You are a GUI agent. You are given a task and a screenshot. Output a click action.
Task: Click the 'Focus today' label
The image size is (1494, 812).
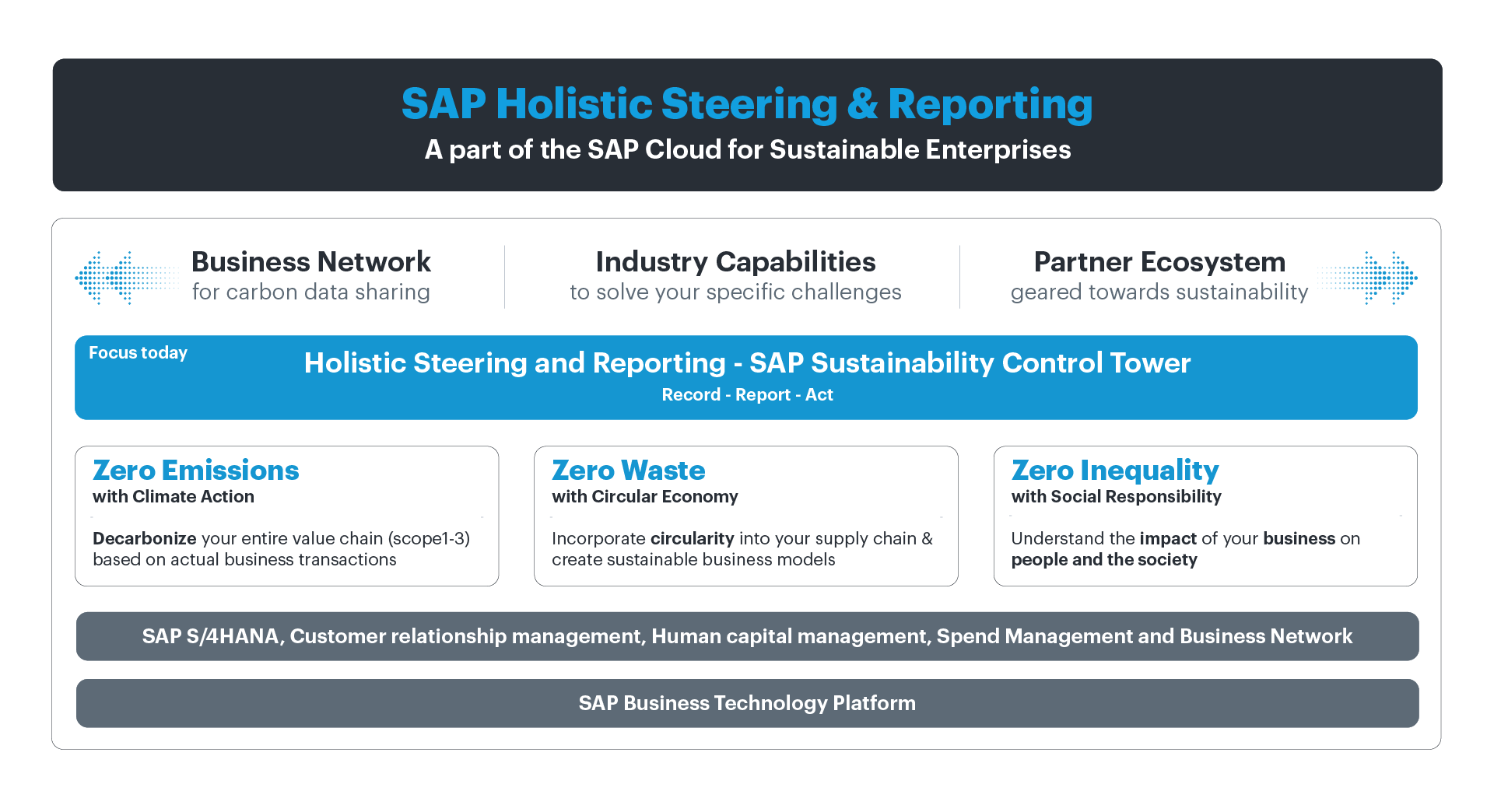(x=138, y=353)
